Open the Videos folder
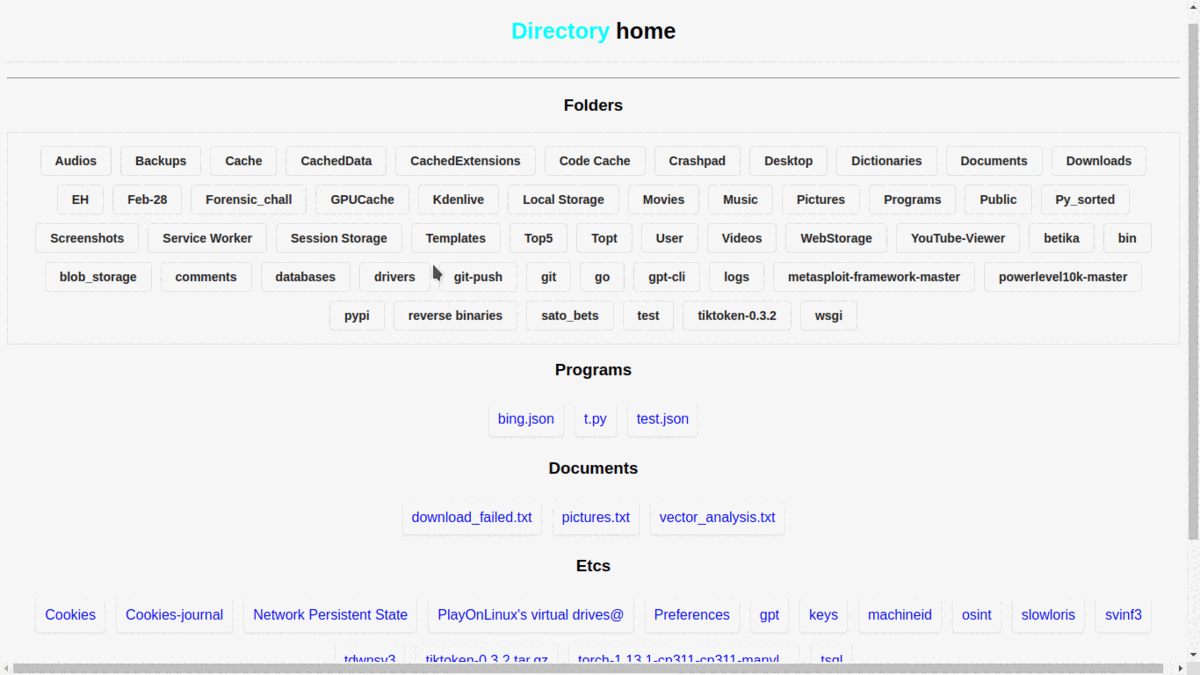The height and width of the screenshot is (675, 1200). (742, 239)
